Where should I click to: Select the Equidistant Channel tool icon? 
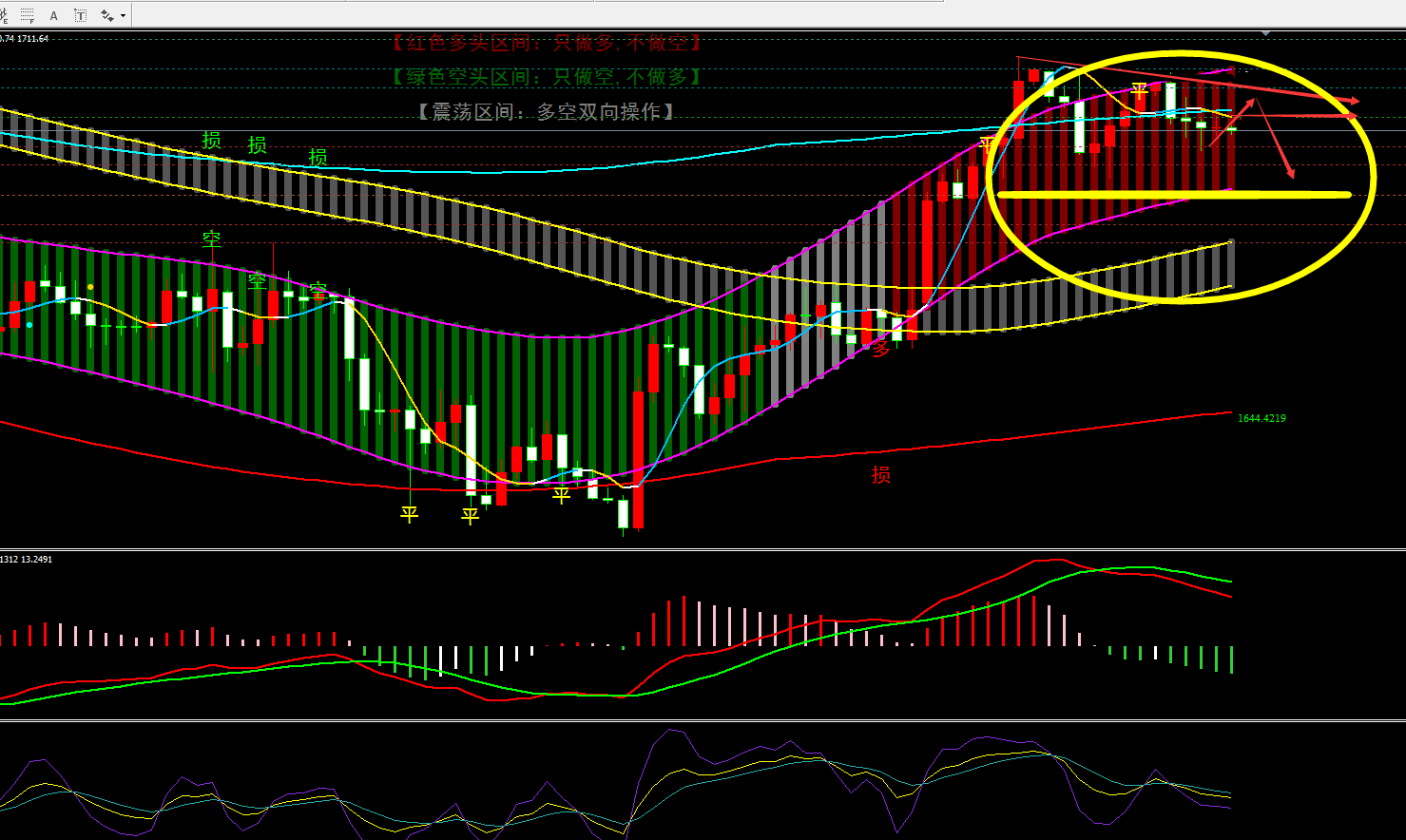(5, 15)
